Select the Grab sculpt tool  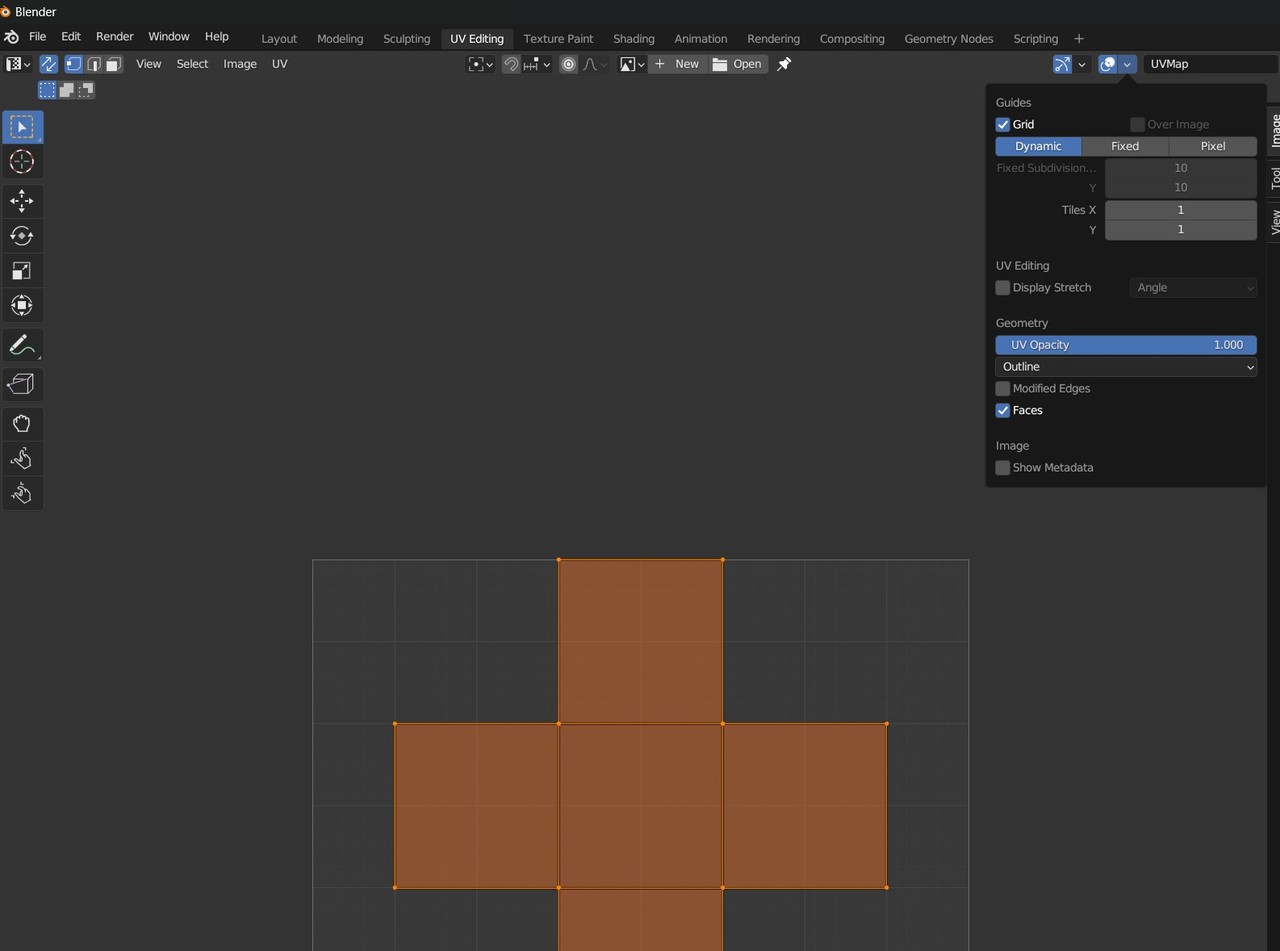click(22, 424)
